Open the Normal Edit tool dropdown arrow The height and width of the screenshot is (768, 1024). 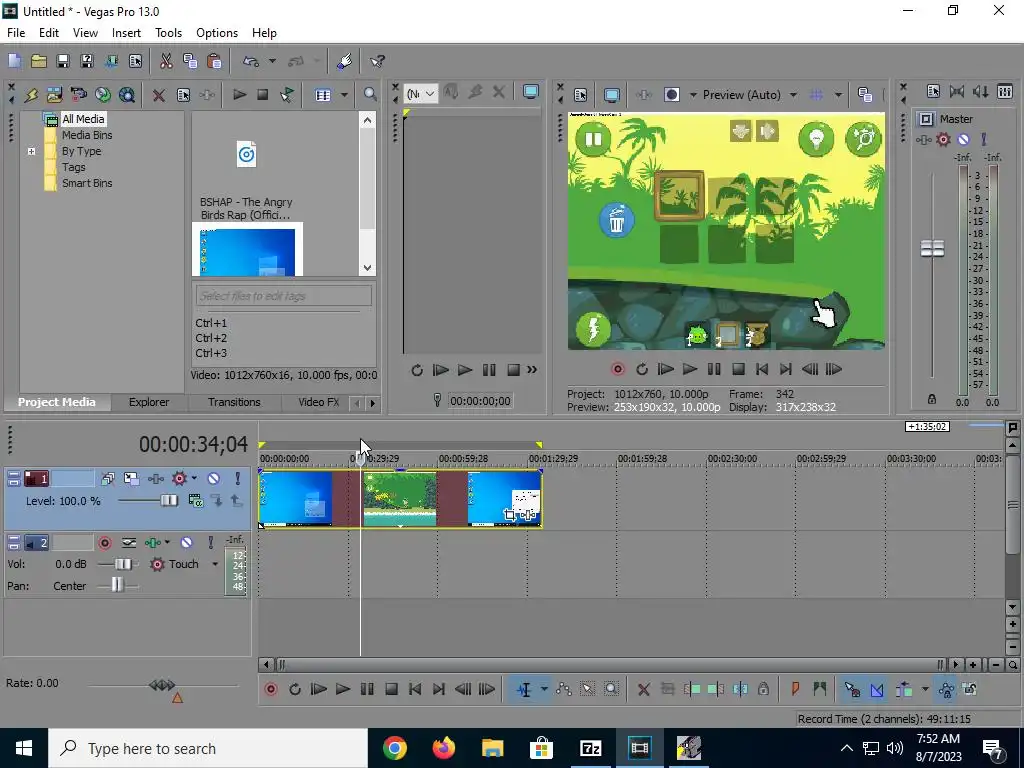pyautogui.click(x=544, y=689)
